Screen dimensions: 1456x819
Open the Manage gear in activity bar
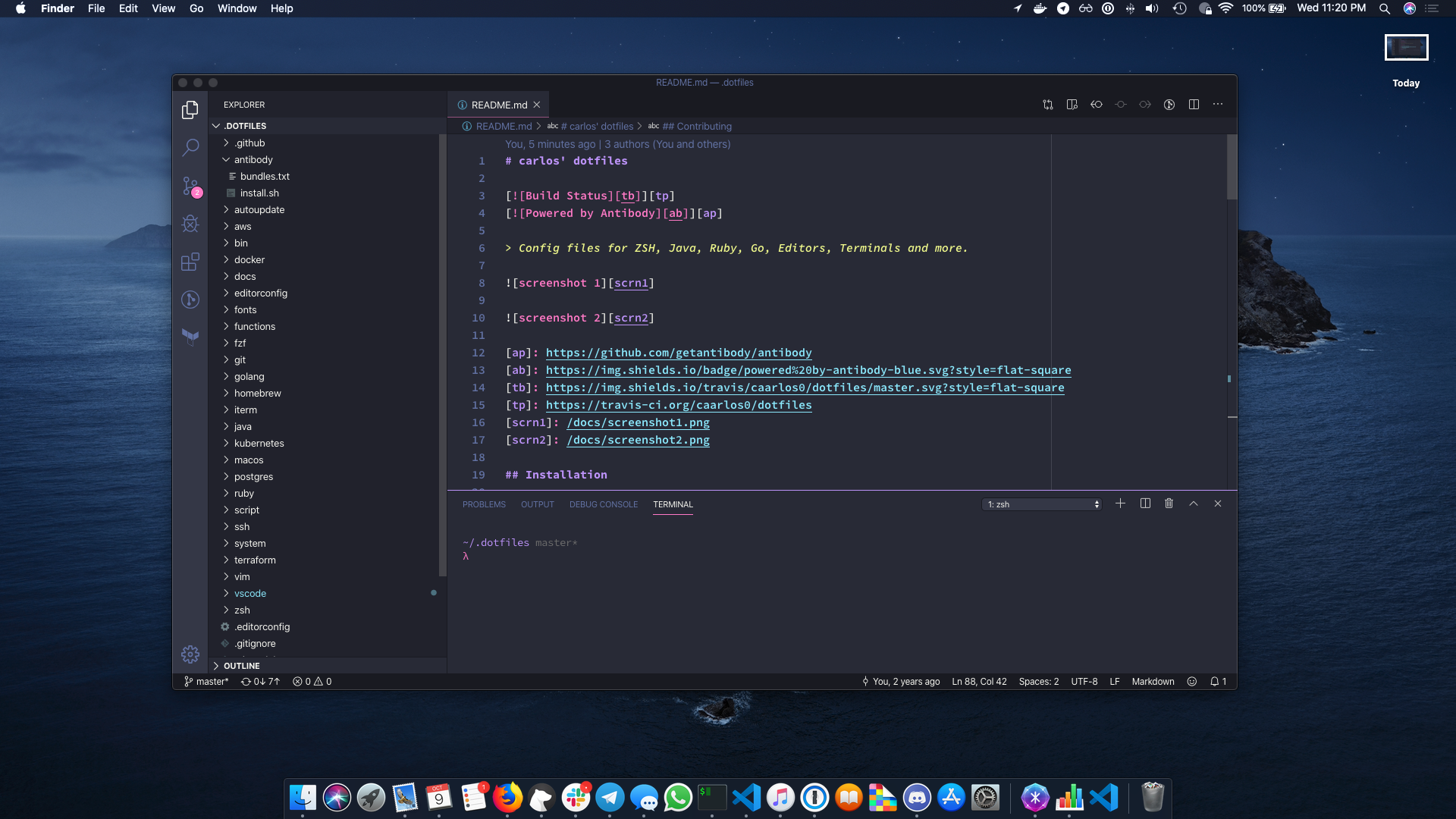pyautogui.click(x=190, y=654)
